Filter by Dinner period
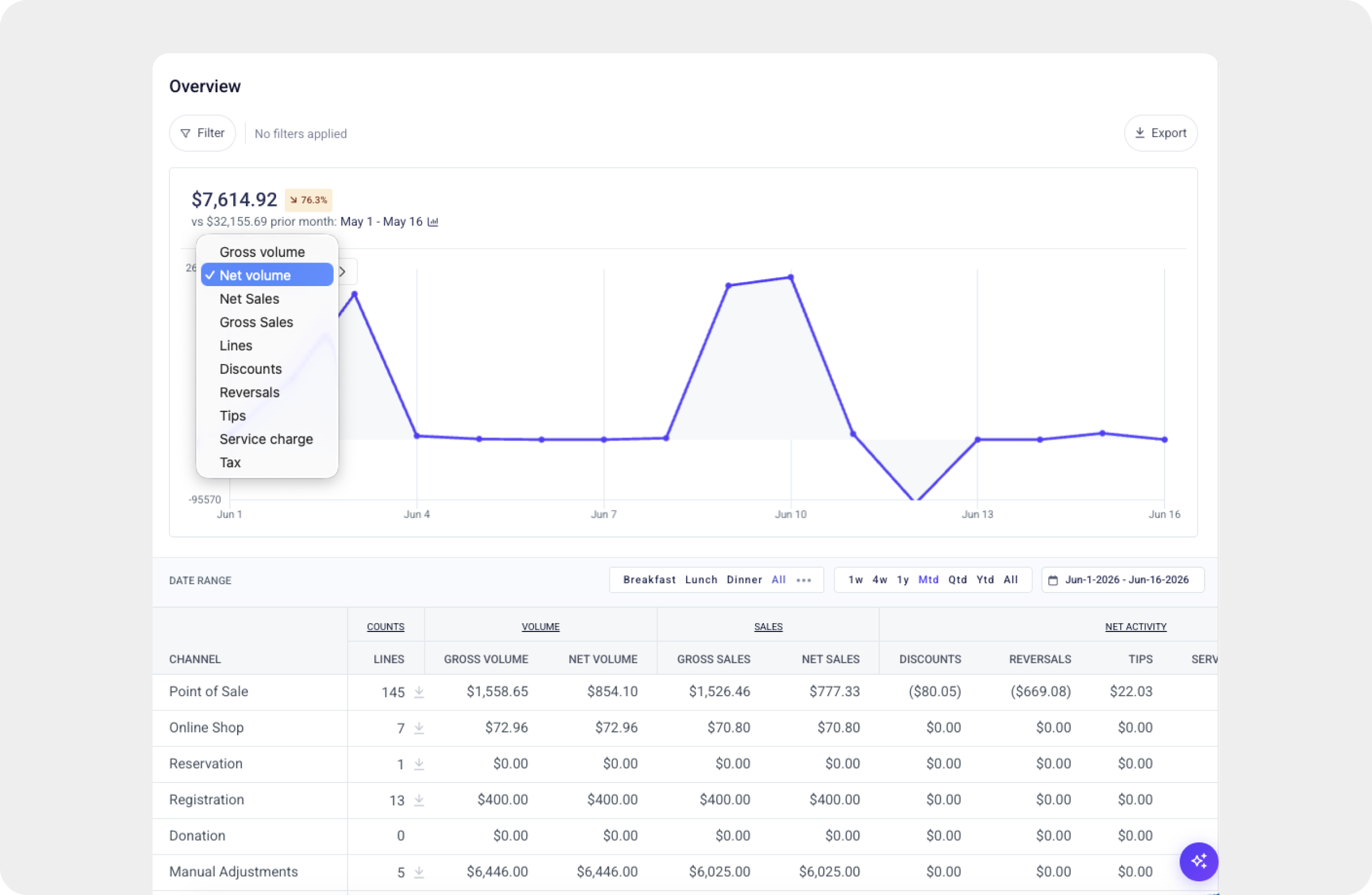The width and height of the screenshot is (1372, 895). pos(744,580)
